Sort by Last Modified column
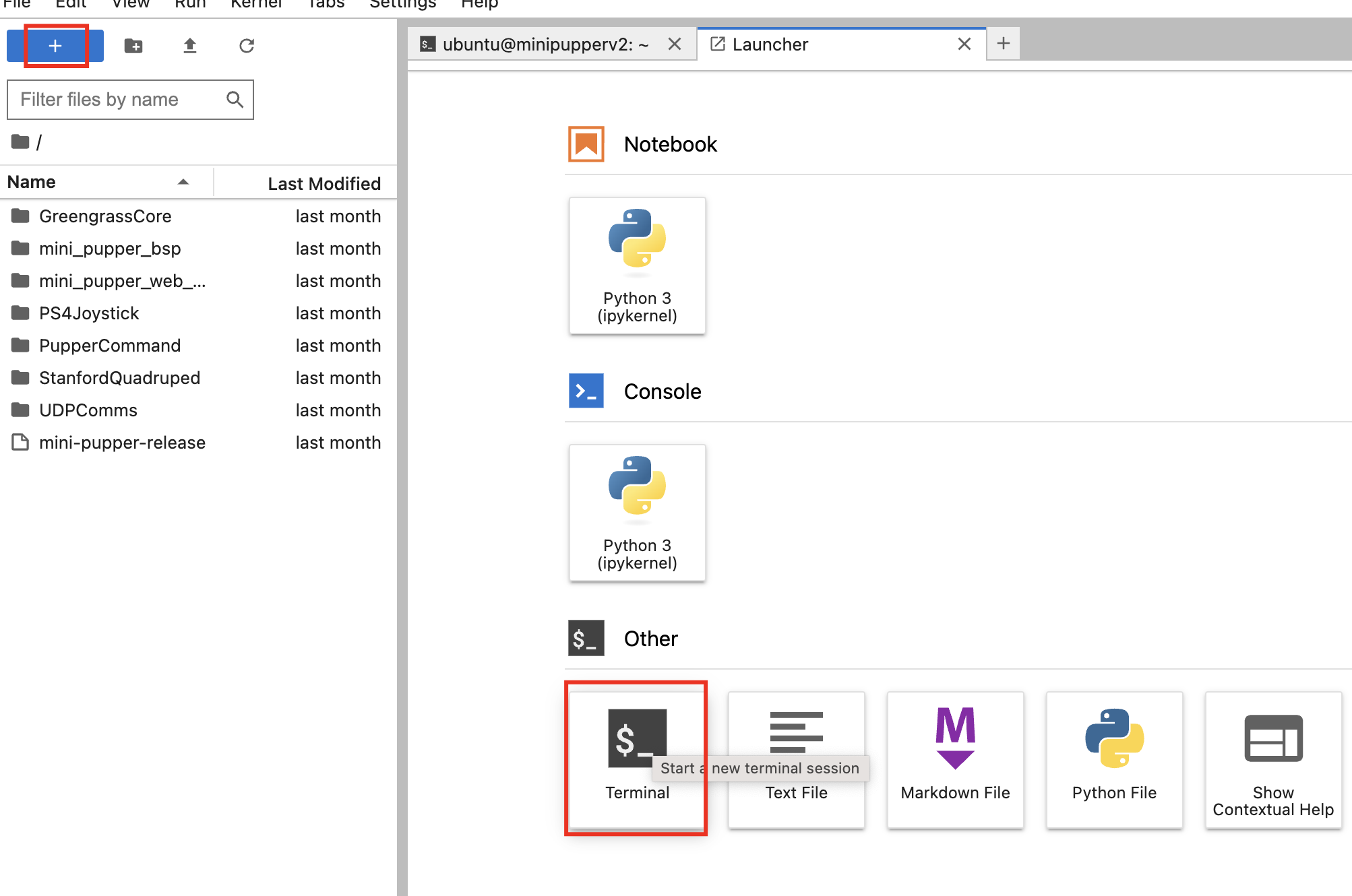Screen dimensions: 1352x896 tap(324, 183)
